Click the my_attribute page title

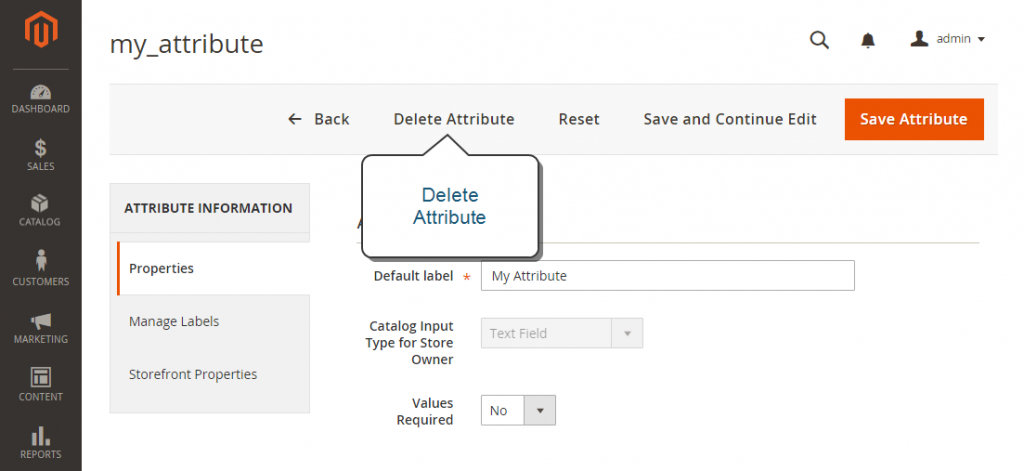click(x=186, y=44)
